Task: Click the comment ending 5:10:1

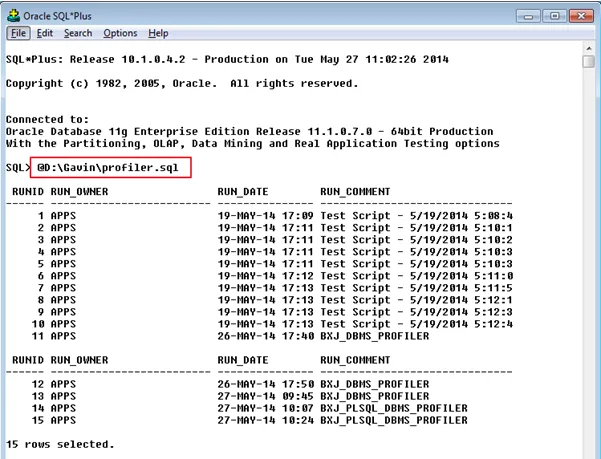Action: 417,228
